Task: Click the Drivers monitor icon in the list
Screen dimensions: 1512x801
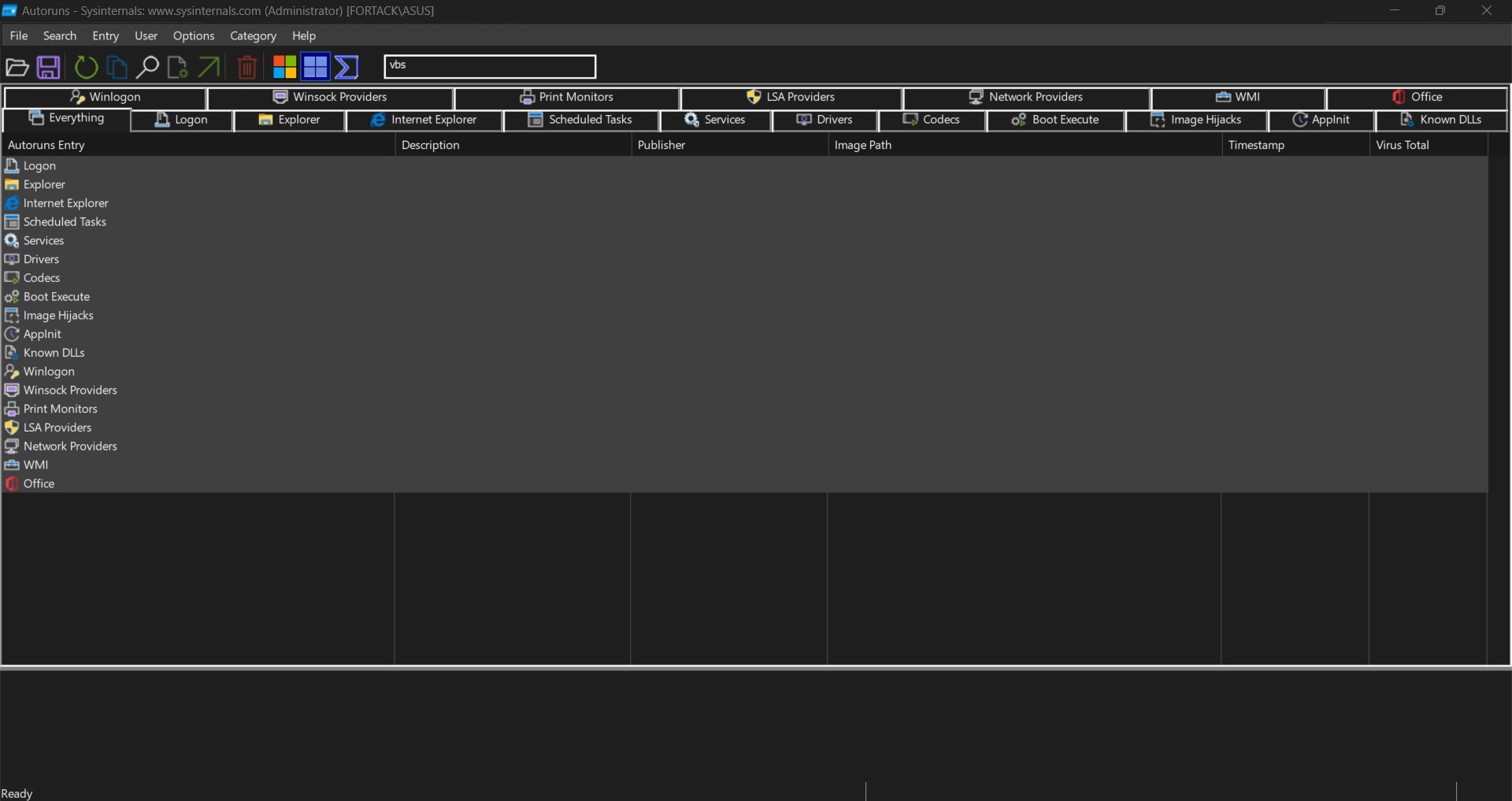Action: click(12, 259)
